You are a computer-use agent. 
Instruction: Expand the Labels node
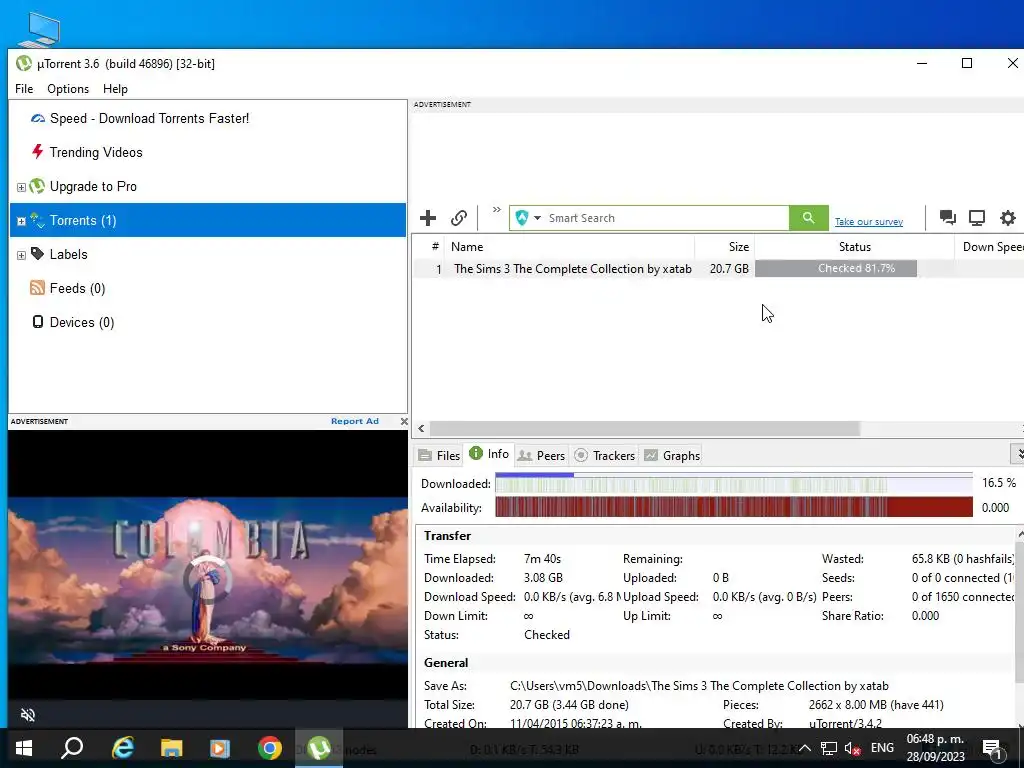point(21,255)
